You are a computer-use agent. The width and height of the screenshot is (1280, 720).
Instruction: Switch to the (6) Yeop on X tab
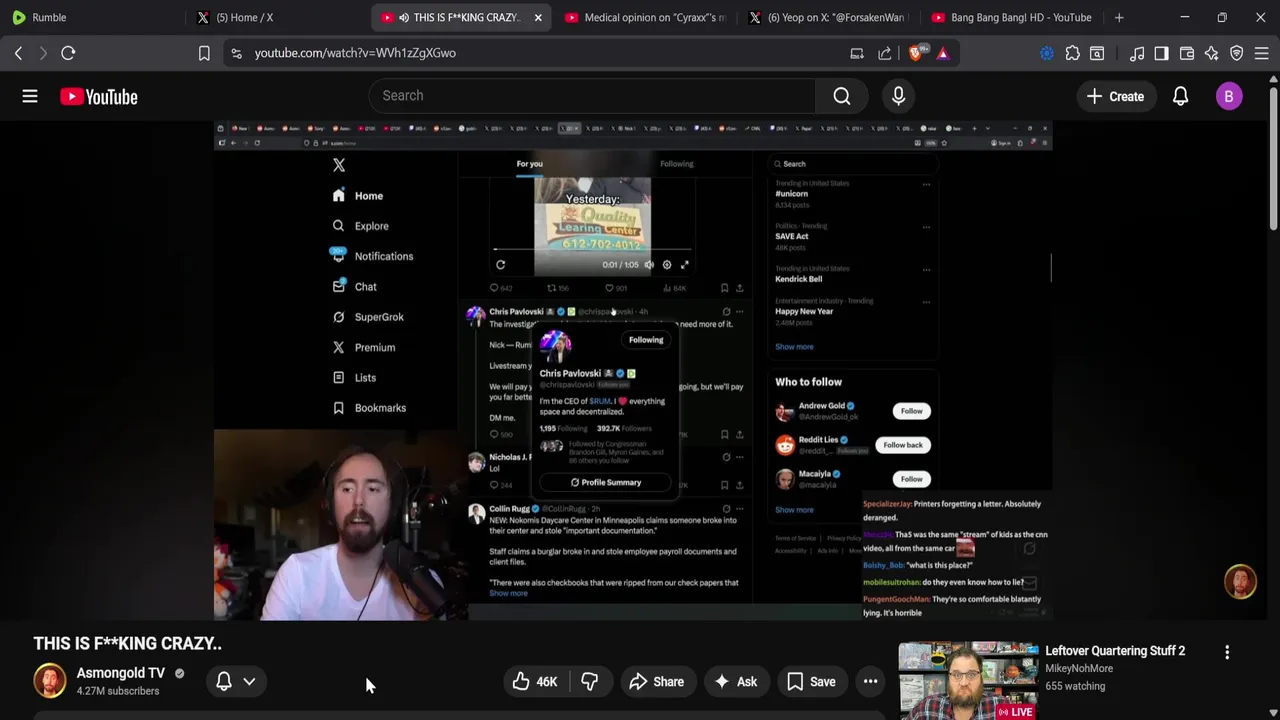tap(829, 17)
